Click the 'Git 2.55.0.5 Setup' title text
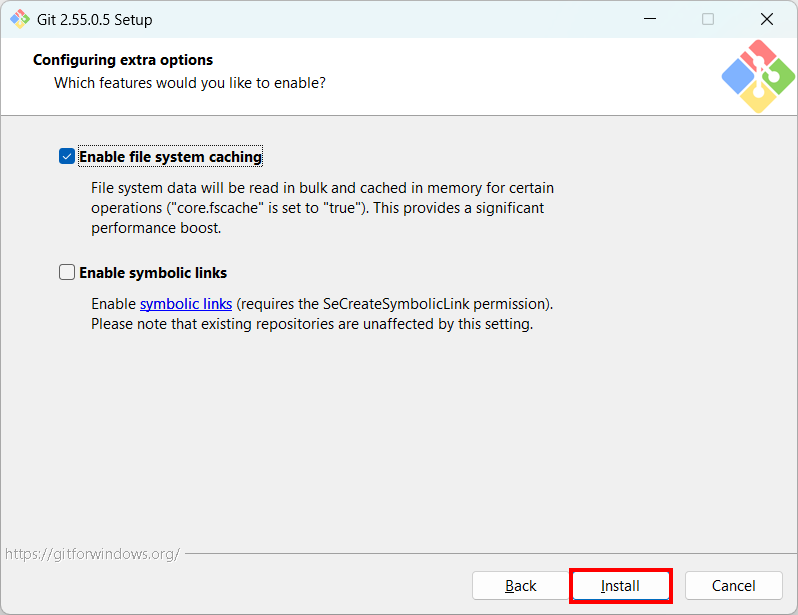The height and width of the screenshot is (615, 798). 95,20
